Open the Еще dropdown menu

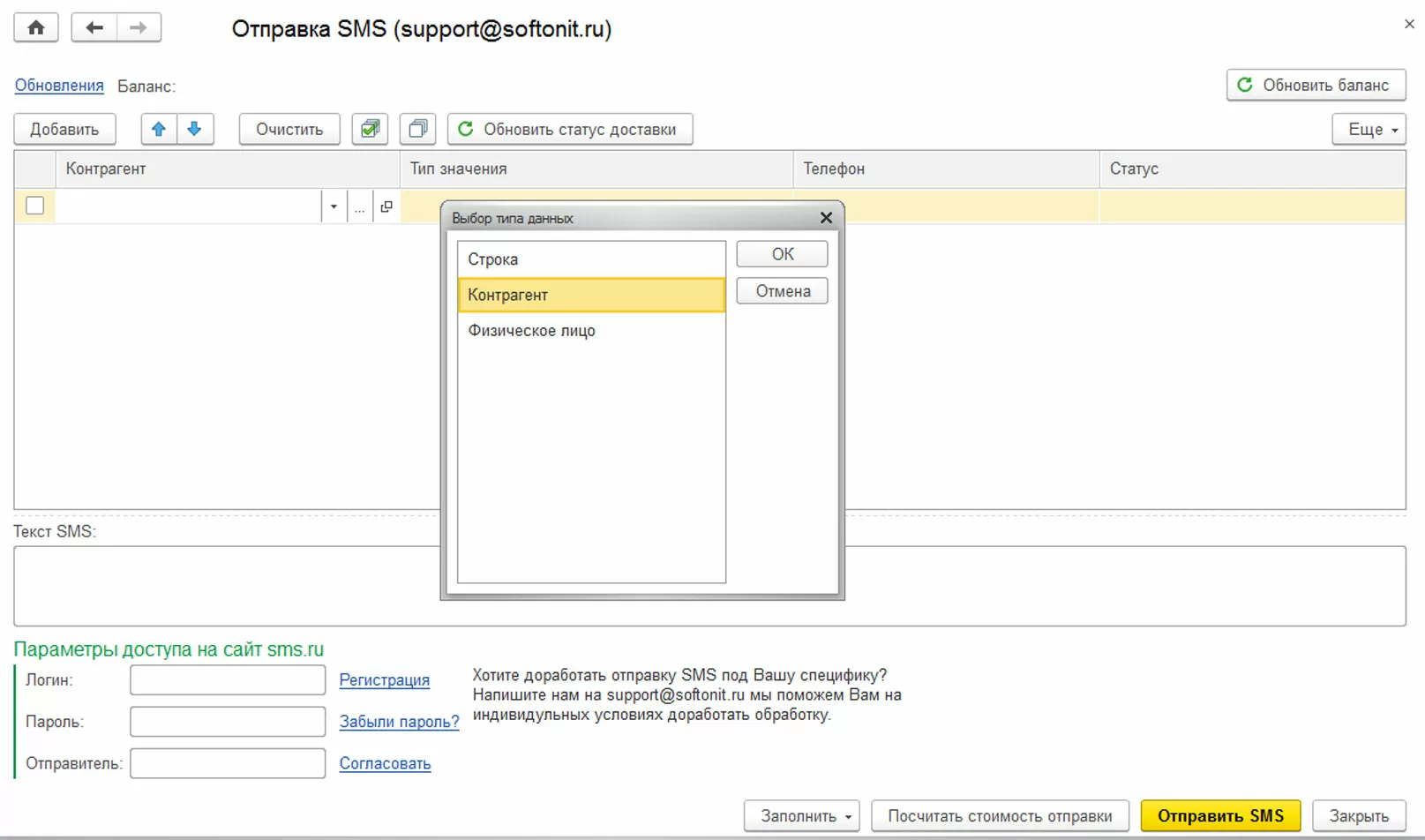1369,129
